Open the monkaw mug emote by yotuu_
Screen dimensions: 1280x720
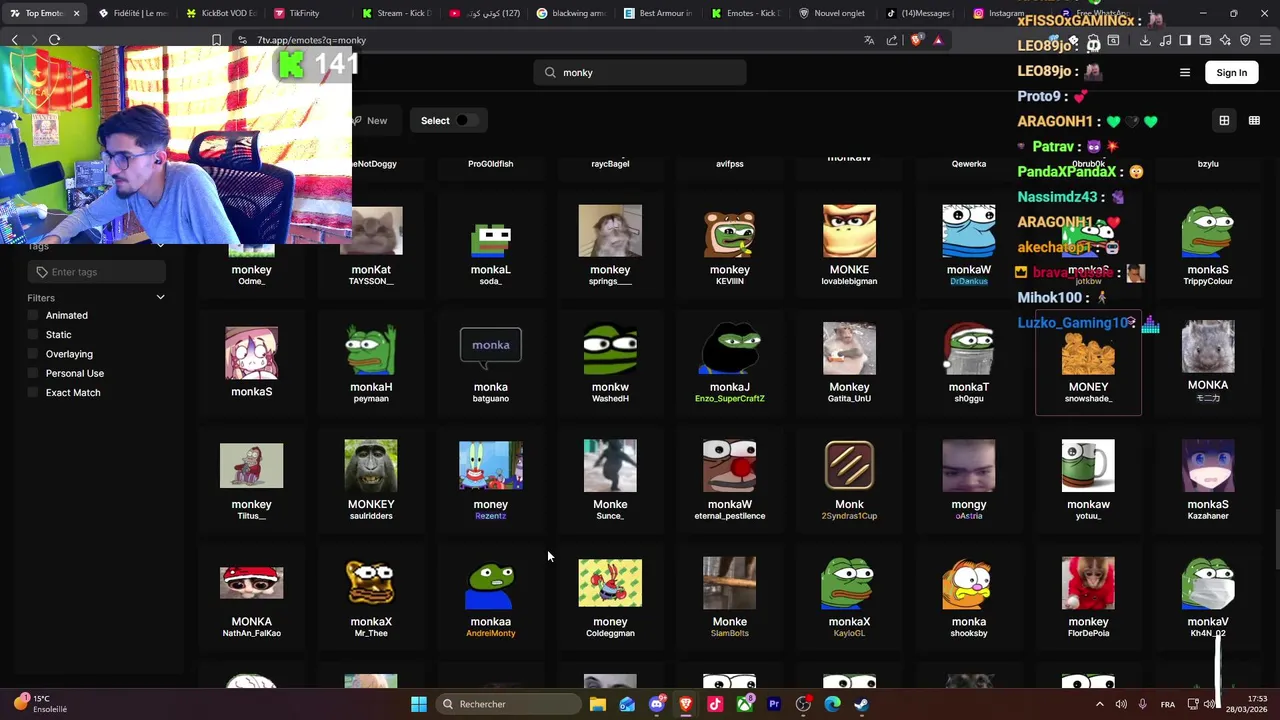coord(1088,481)
